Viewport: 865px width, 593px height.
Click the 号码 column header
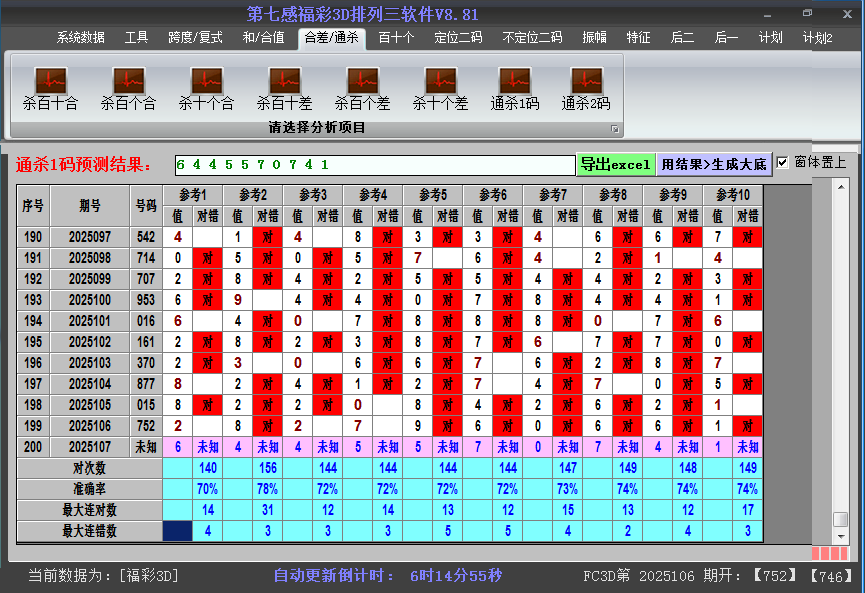click(x=146, y=206)
